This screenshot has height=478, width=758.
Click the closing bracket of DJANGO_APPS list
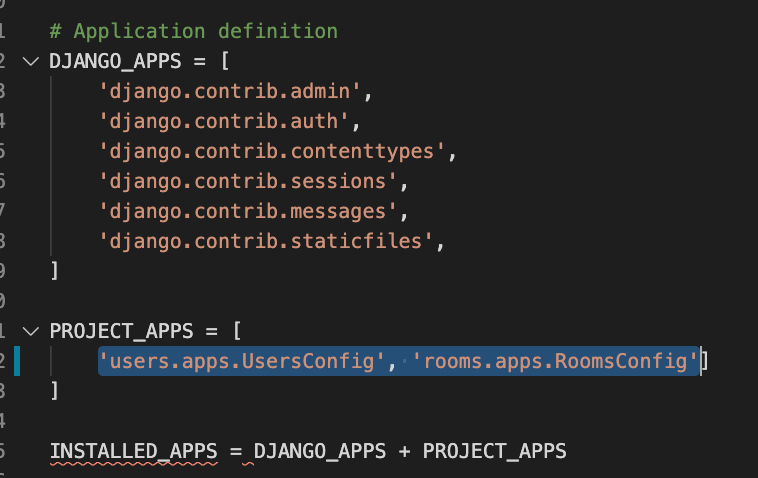tap(55, 271)
